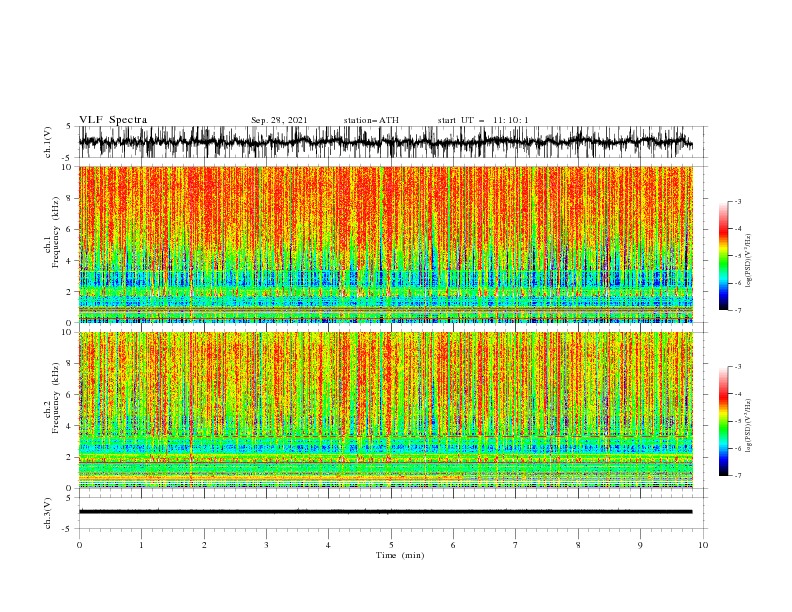Screen dimensions: 792x612
Task: Click the "8" tick on the time axis
Action: (578, 545)
